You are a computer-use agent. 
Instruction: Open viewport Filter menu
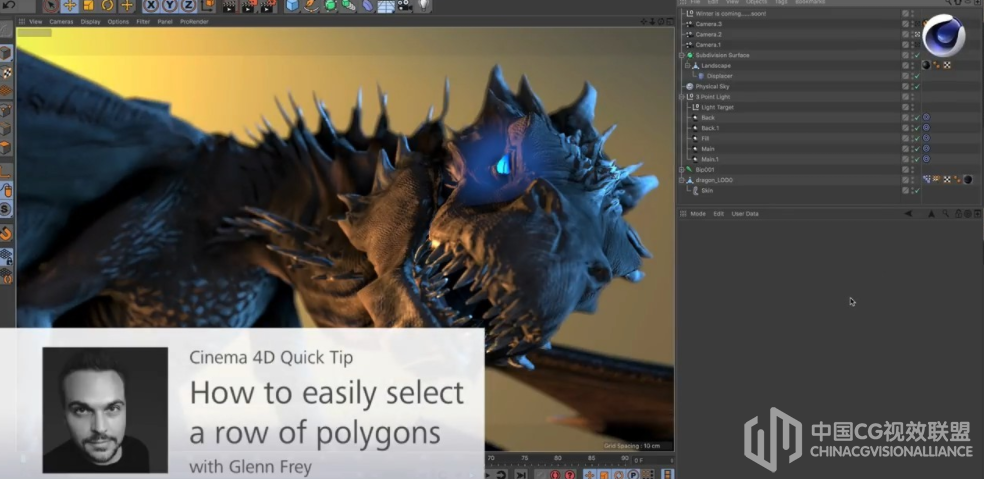point(143,21)
